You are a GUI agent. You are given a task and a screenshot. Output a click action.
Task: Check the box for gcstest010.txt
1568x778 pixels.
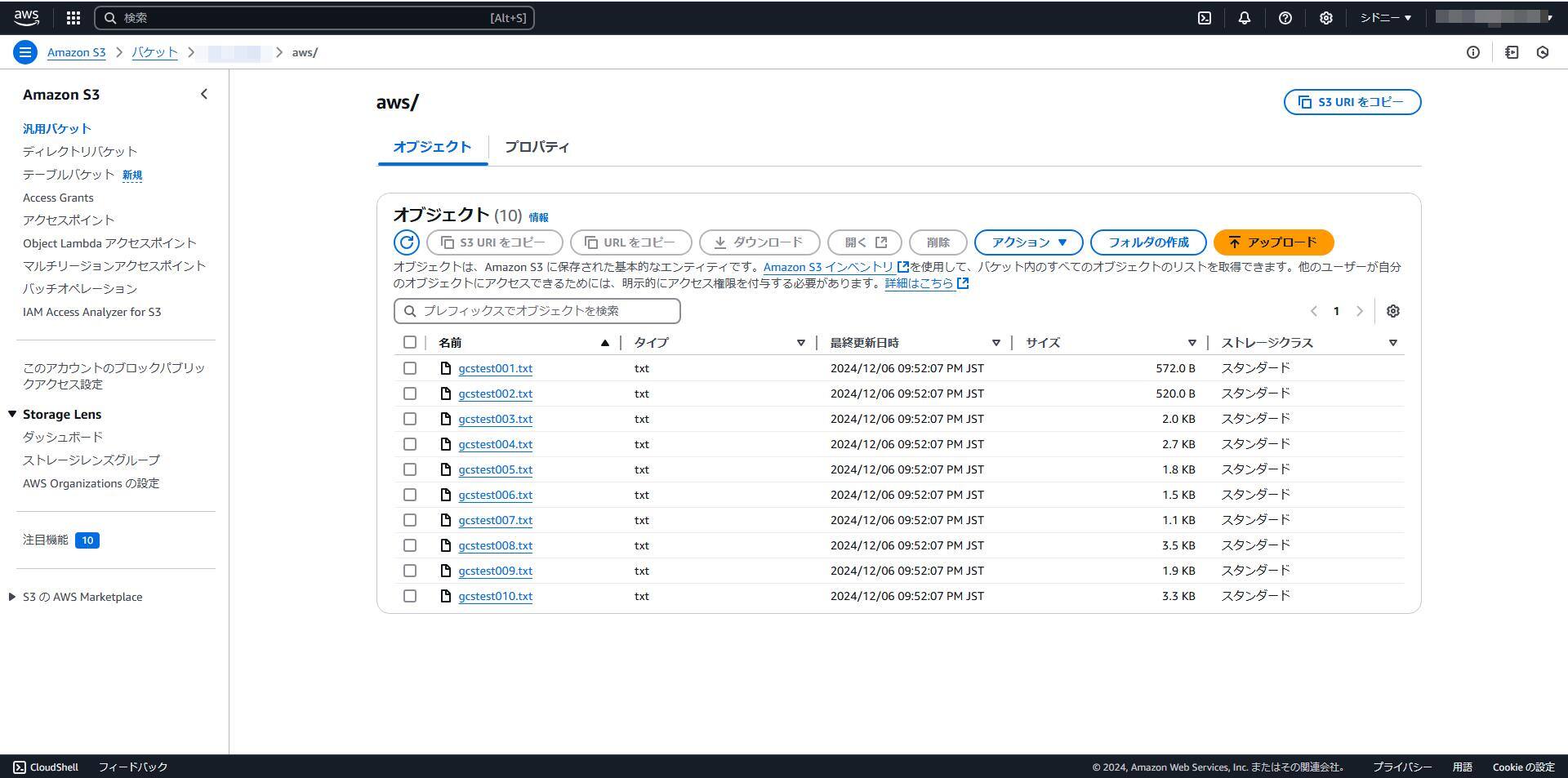[410, 596]
